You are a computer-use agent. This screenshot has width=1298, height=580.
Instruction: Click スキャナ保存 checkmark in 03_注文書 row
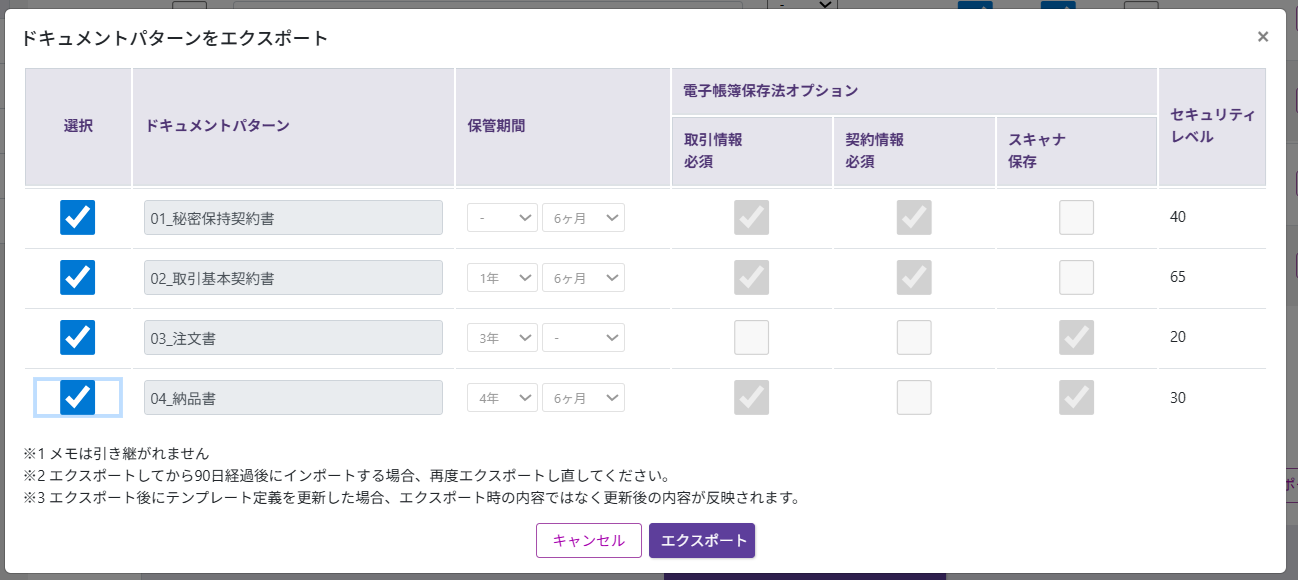coord(1076,337)
